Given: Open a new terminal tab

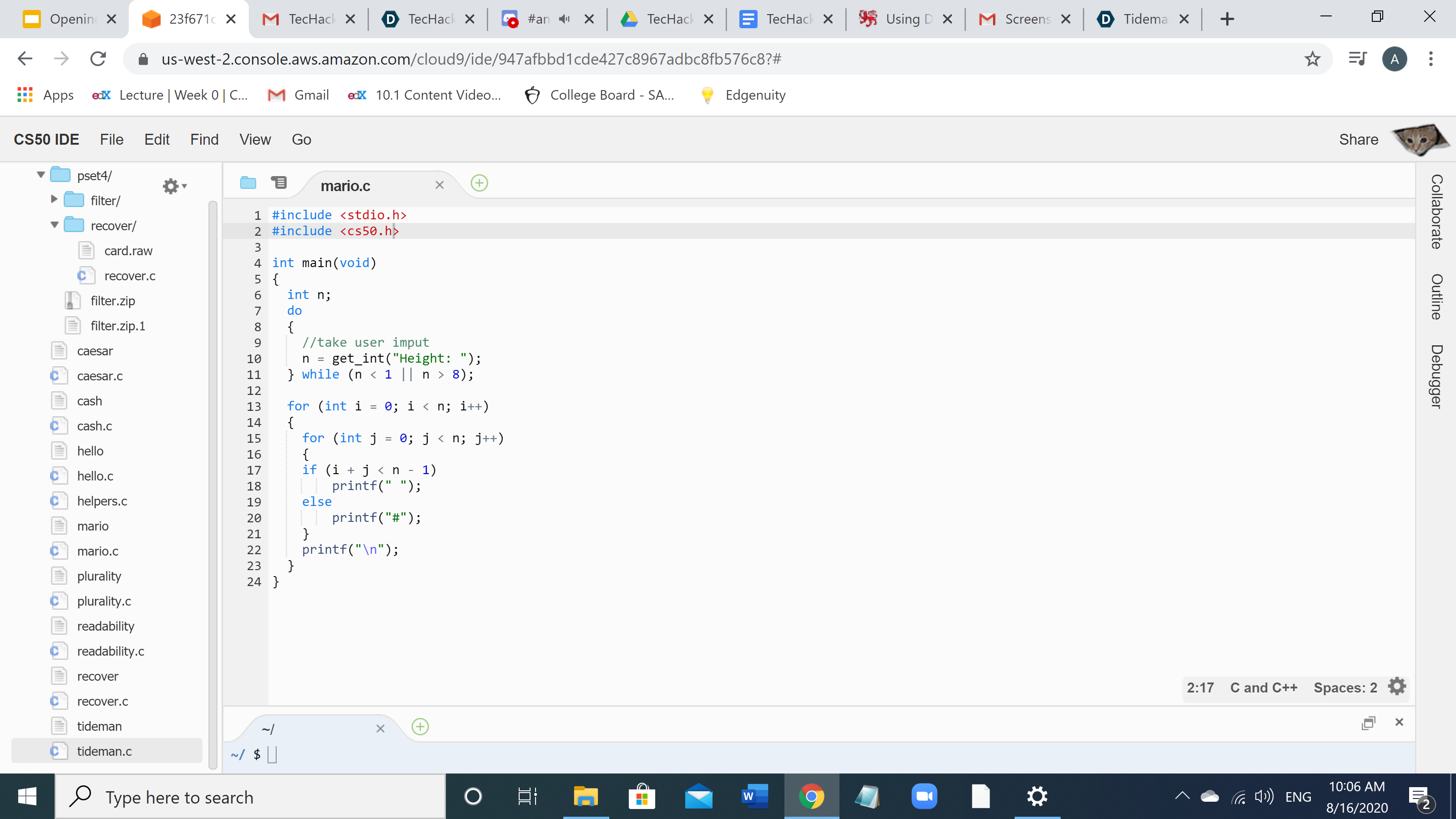Looking at the screenshot, I should point(420,727).
